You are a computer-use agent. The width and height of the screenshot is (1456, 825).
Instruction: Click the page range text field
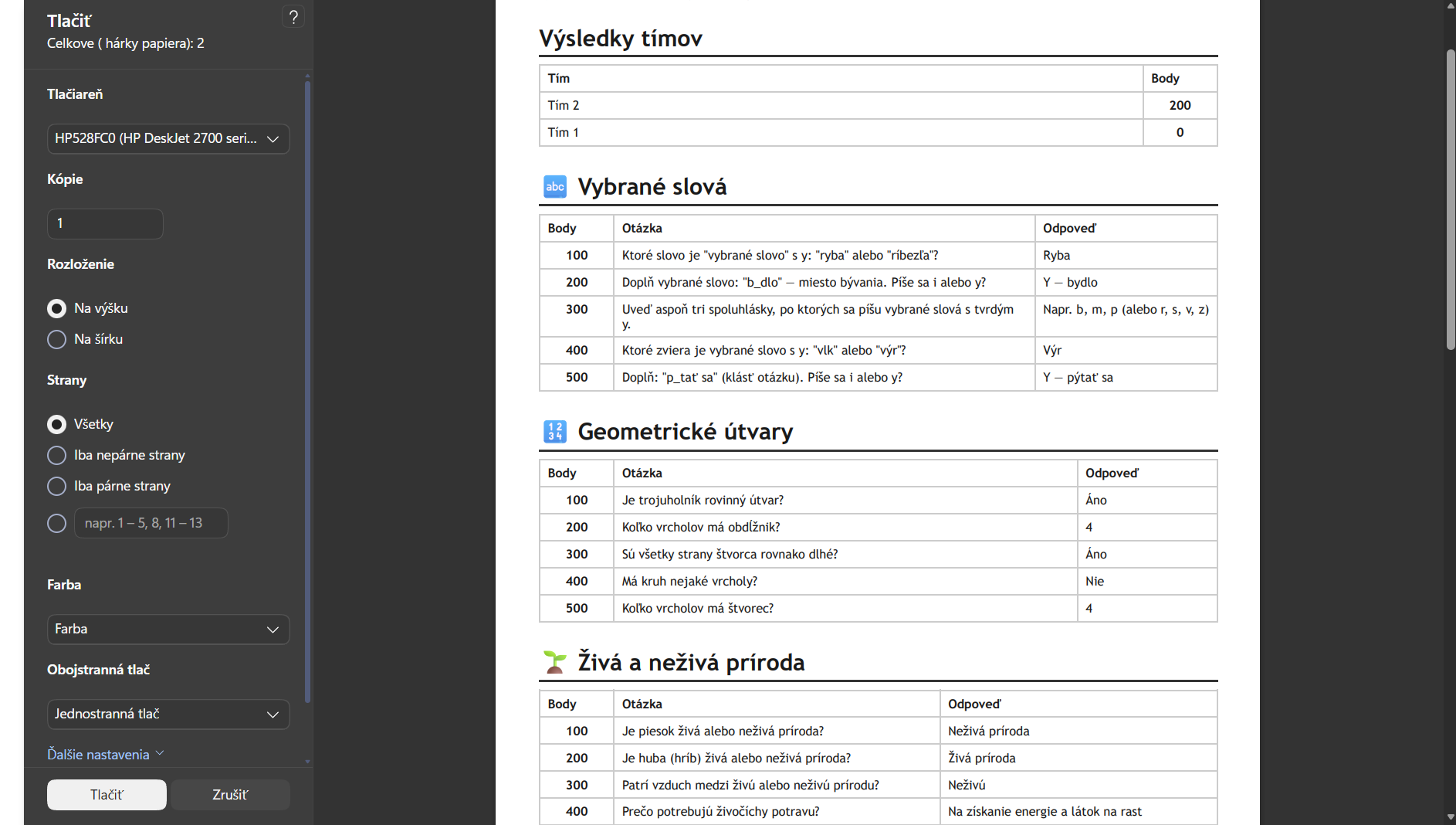tap(151, 523)
